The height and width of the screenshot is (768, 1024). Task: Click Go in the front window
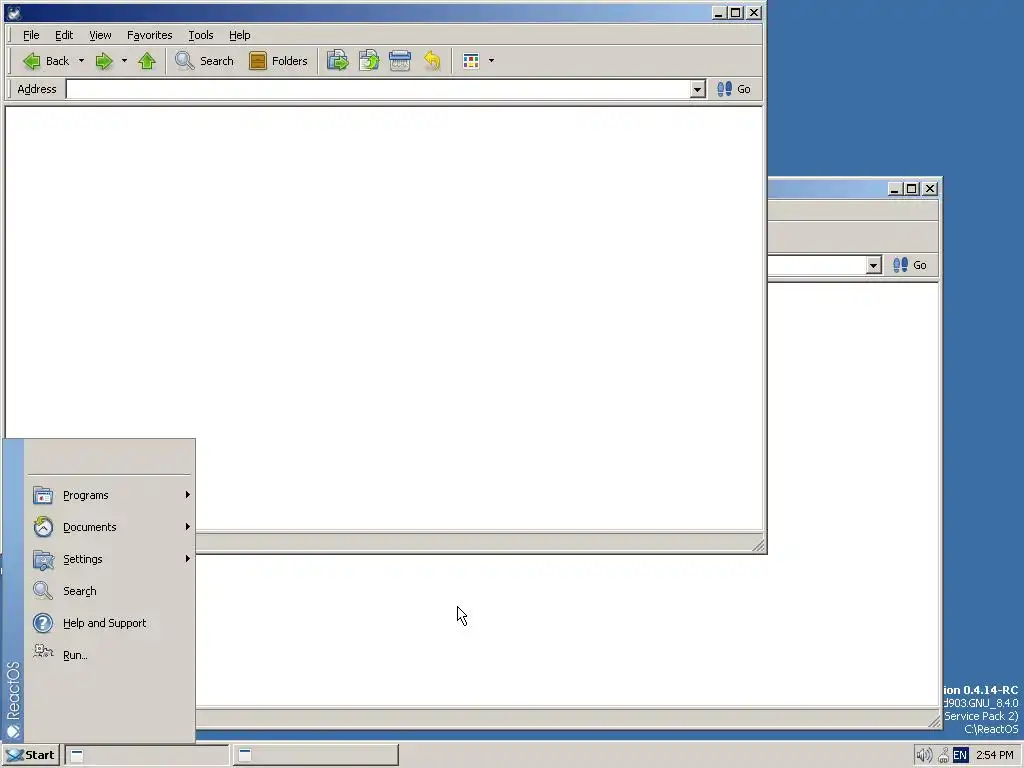(x=734, y=89)
